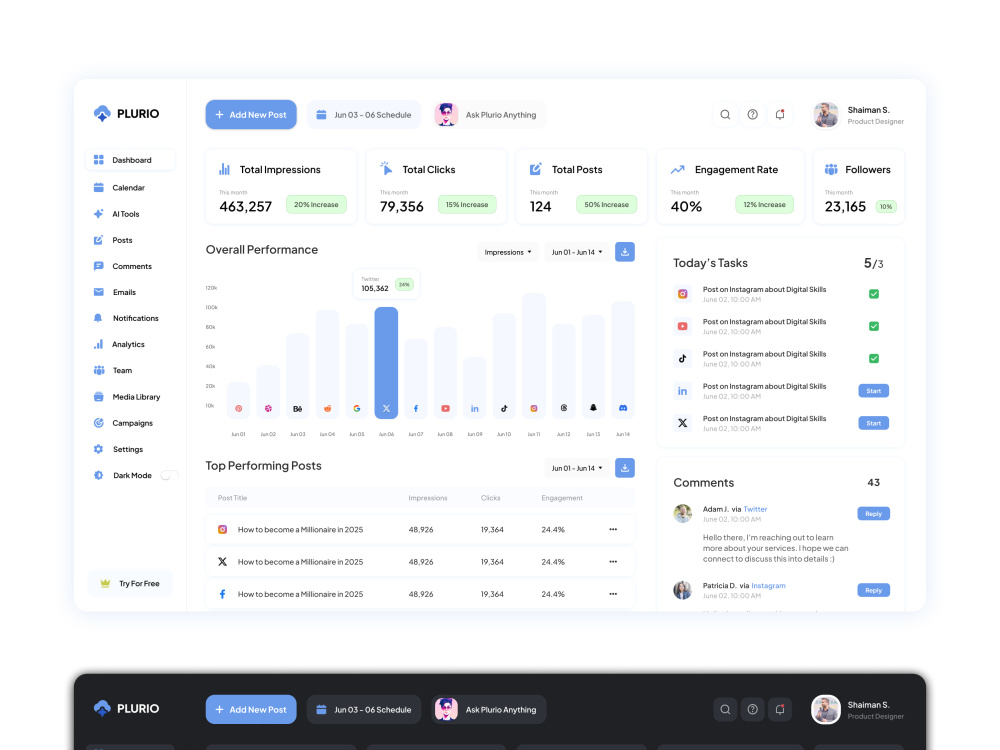Click the Try For Free button

point(130,584)
